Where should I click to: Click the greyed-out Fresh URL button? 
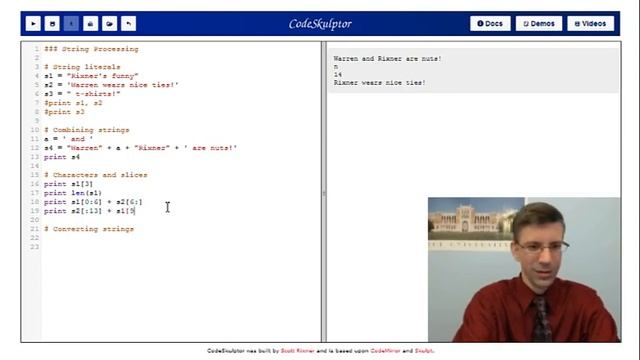click(71, 24)
